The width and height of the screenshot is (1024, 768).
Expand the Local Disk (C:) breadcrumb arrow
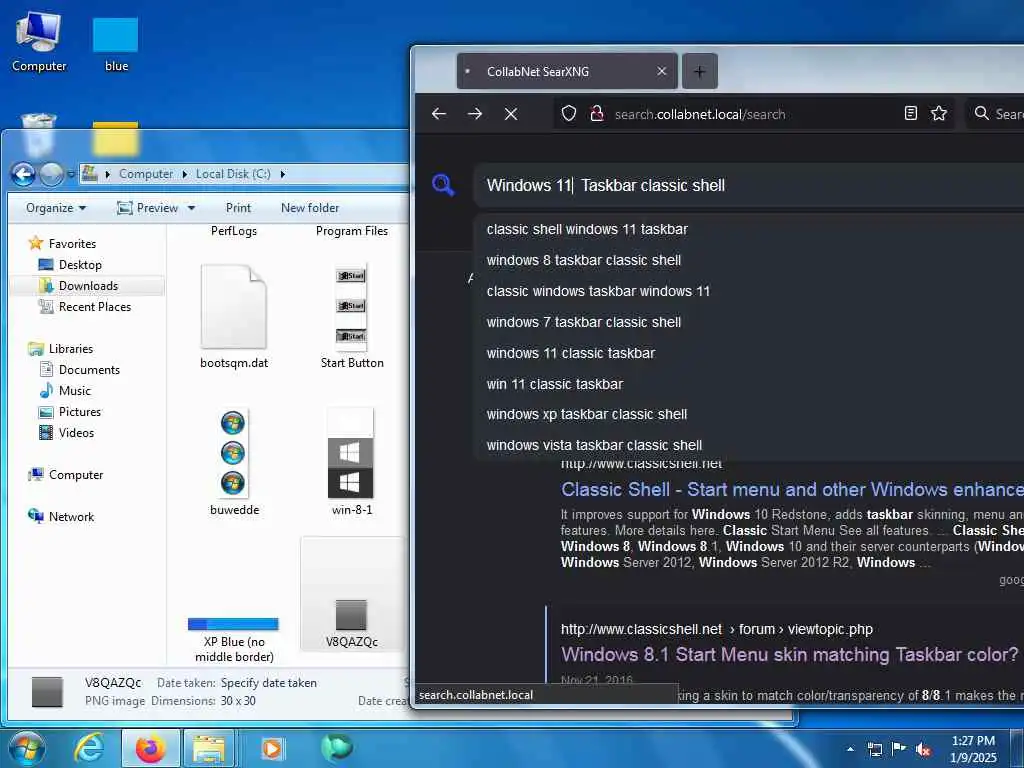[x=283, y=174]
